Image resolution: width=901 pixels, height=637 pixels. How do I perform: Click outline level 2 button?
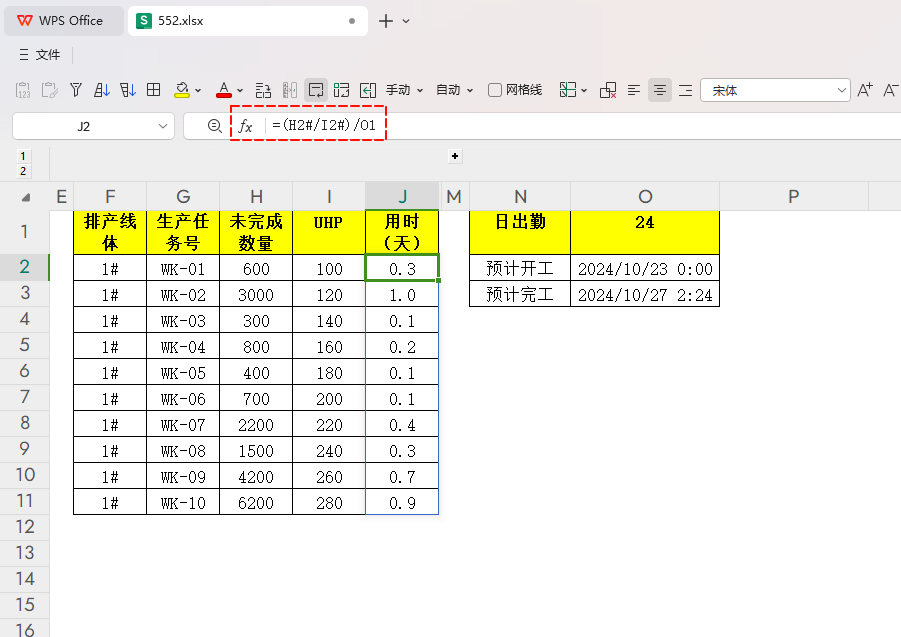23,171
